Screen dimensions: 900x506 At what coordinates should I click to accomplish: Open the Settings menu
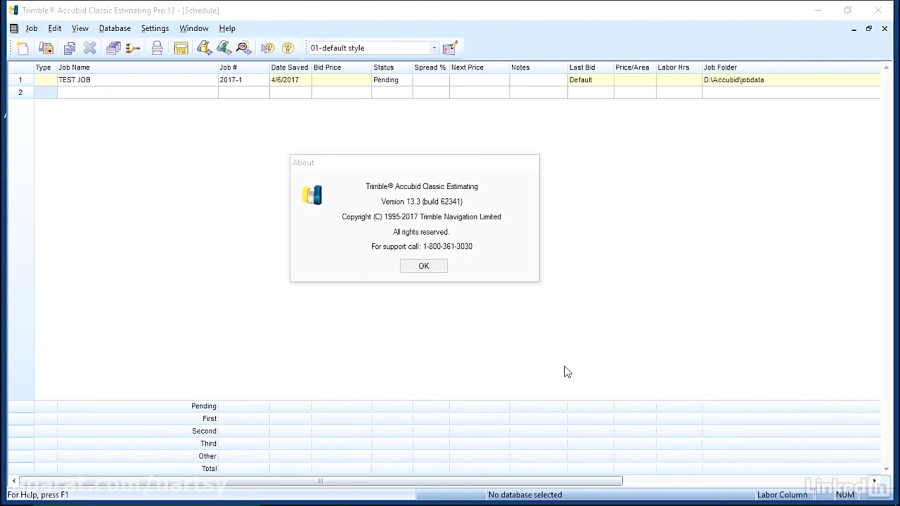coord(155,29)
